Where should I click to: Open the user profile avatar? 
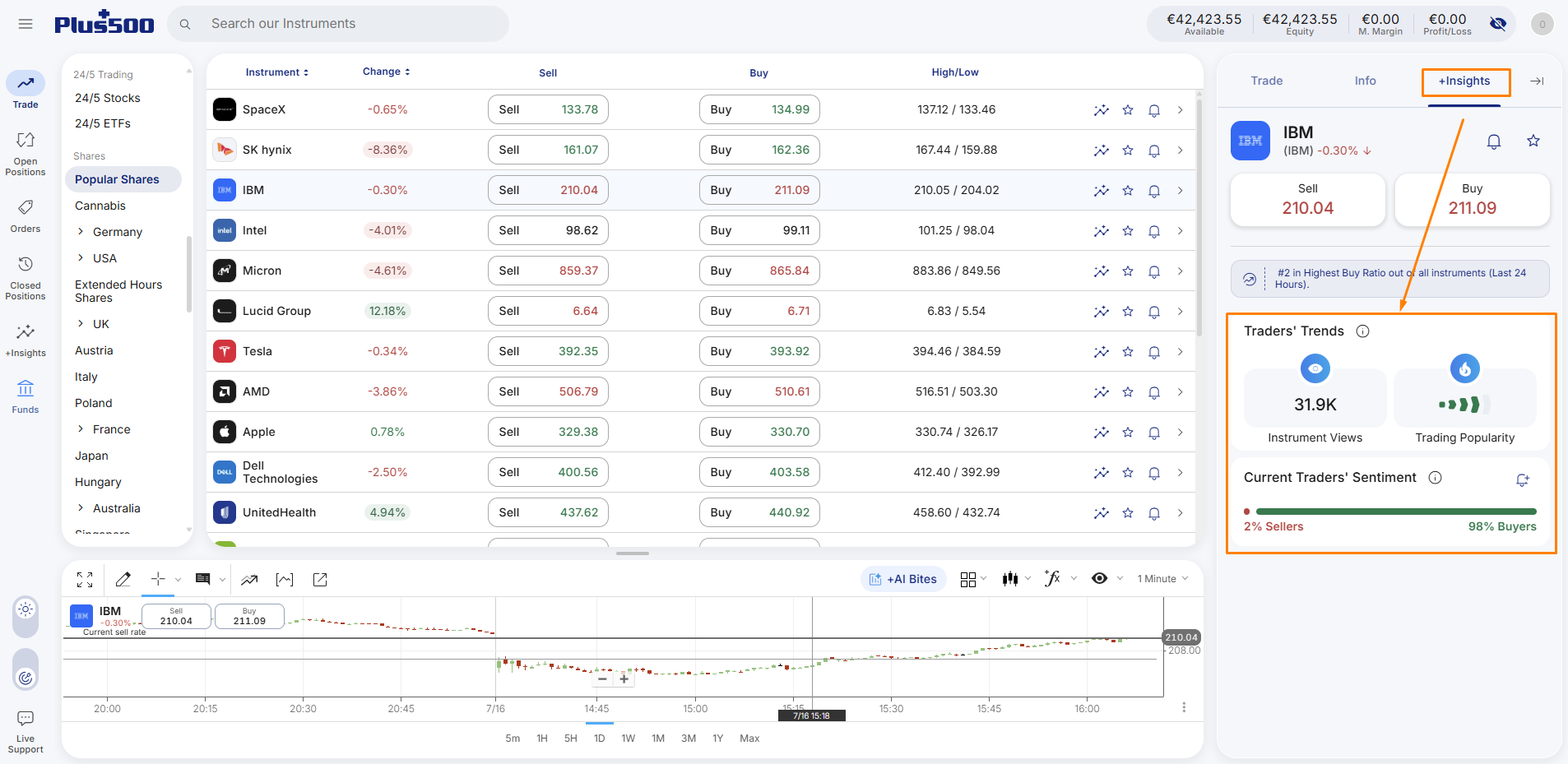1542,24
